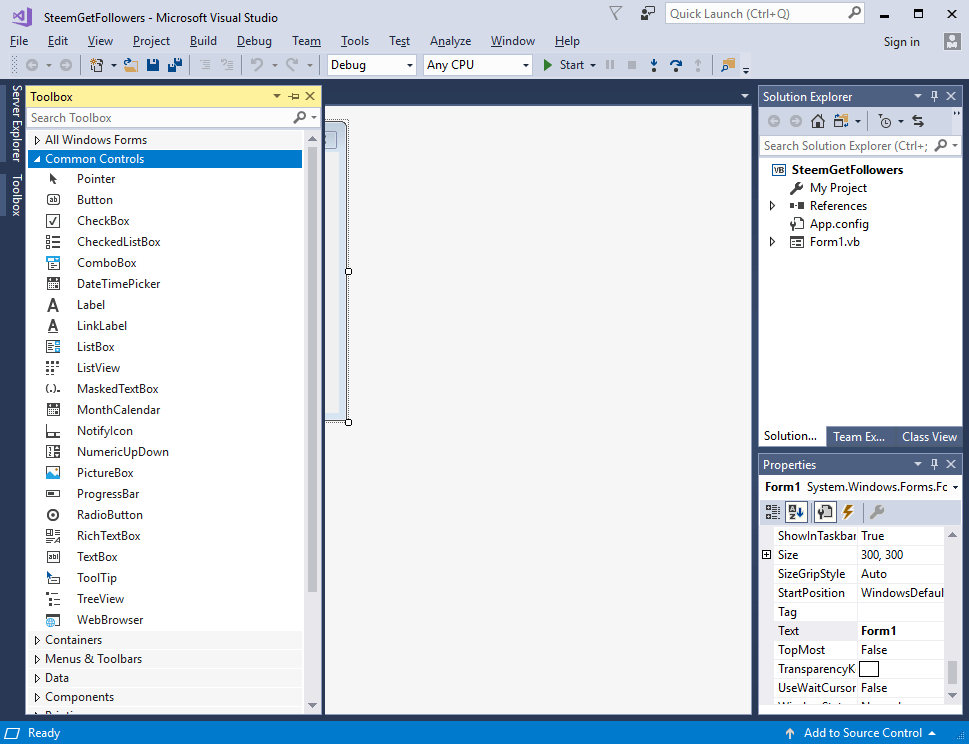Toggle auto-hide pin on the Toolbox panel
This screenshot has height=744, width=969.
click(294, 96)
